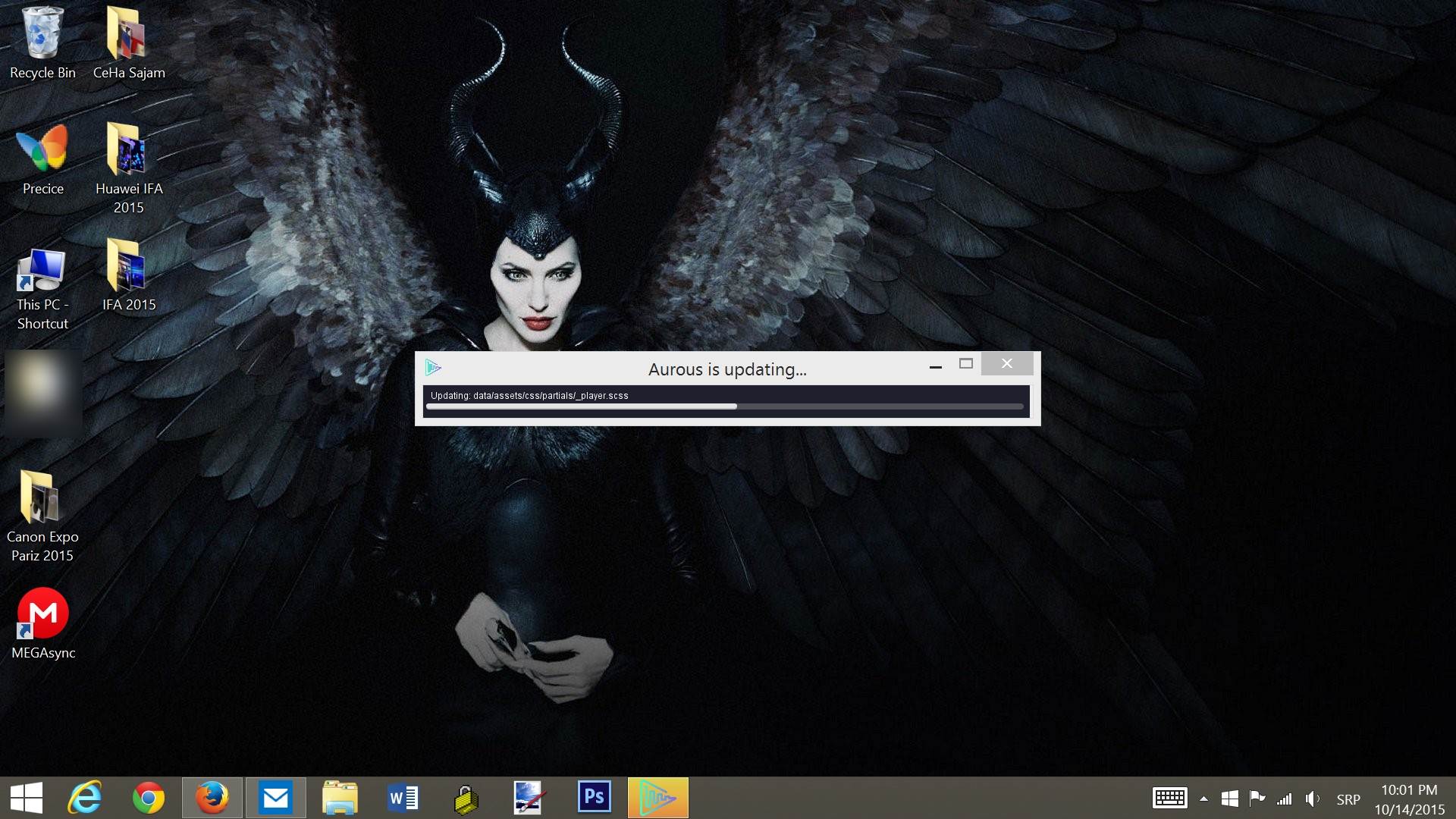Open Google Chrome from the taskbar

(148, 798)
